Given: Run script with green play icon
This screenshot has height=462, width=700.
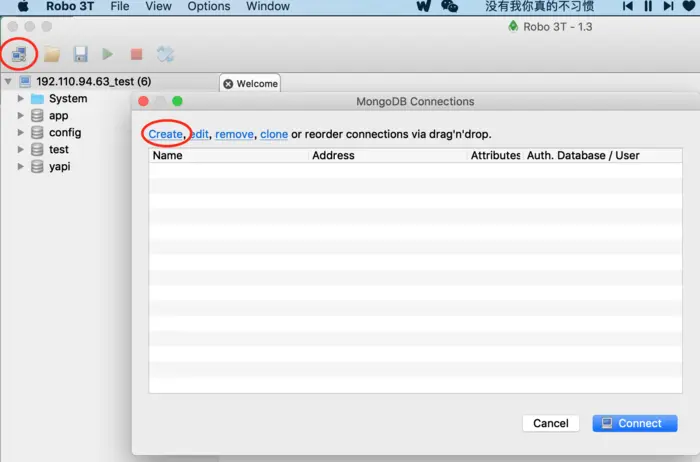Looking at the screenshot, I should tap(108, 54).
